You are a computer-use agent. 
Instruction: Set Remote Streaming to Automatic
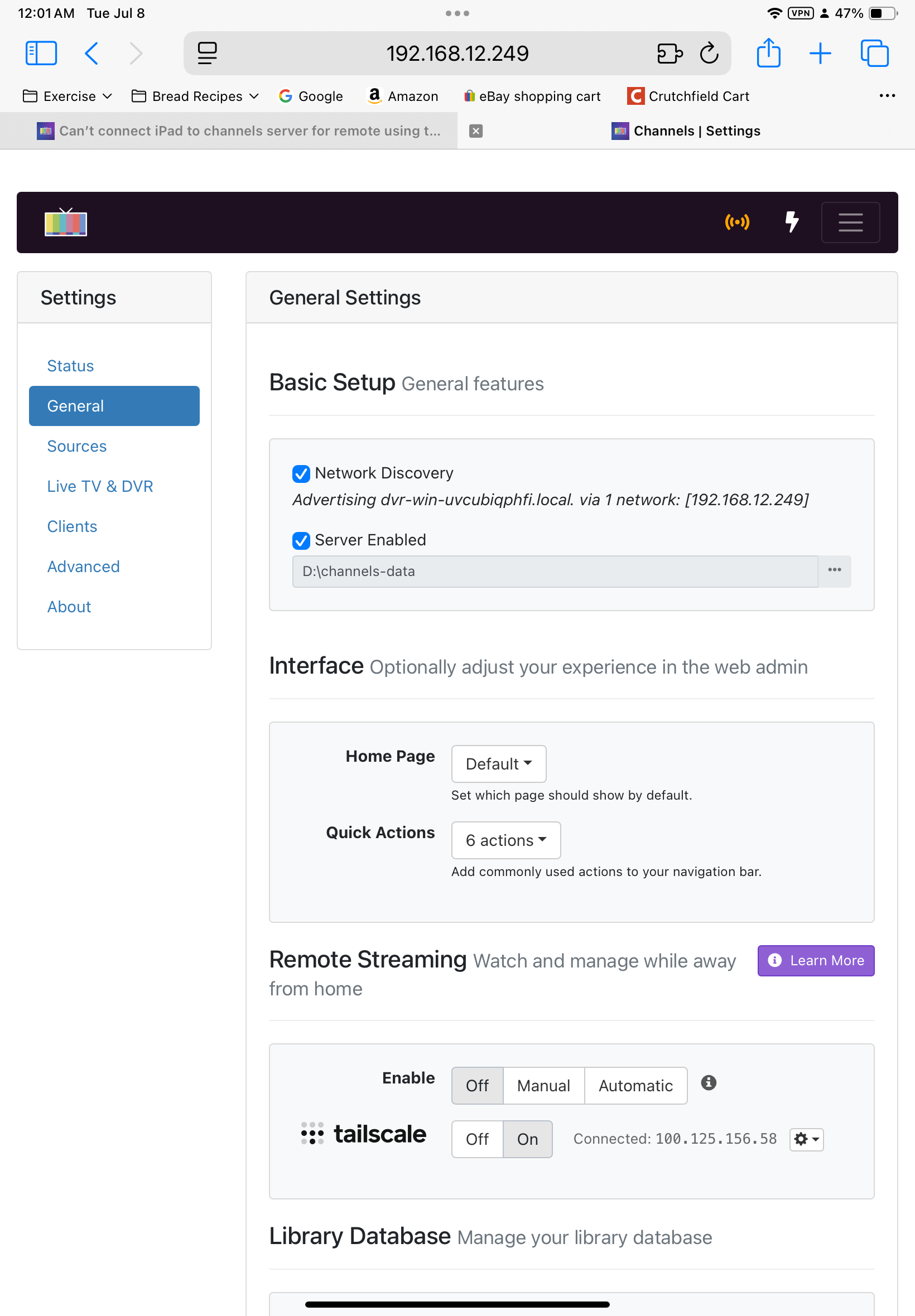click(635, 1086)
